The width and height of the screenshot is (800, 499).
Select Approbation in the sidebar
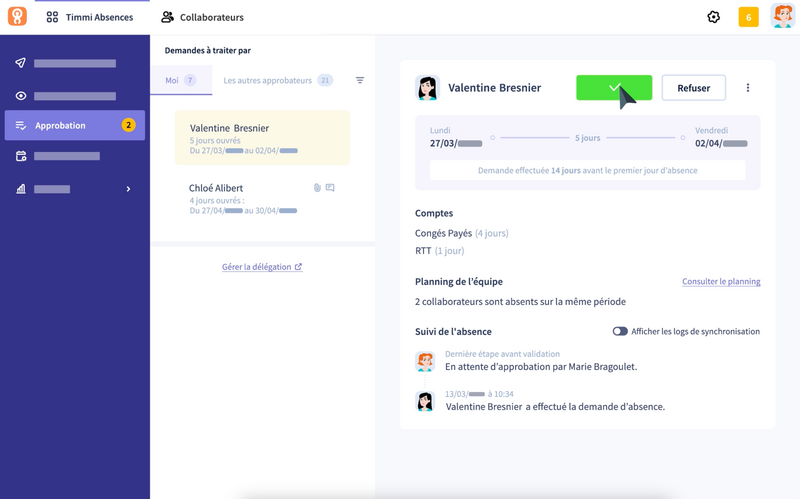pos(75,126)
